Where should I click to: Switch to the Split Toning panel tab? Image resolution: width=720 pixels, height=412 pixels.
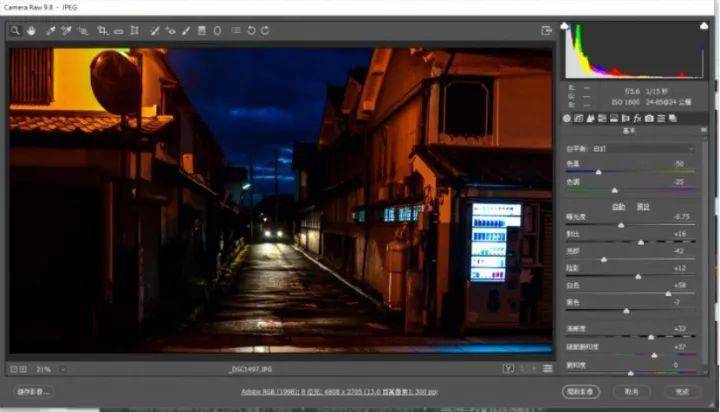[x=614, y=119]
